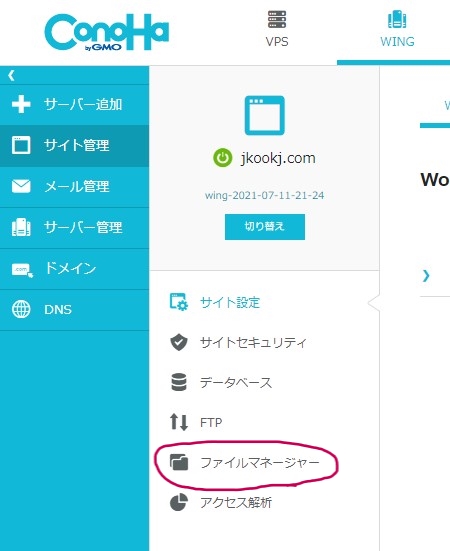Toggle the green power icon beside jkookj.com
The width and height of the screenshot is (450, 551).
222,158
